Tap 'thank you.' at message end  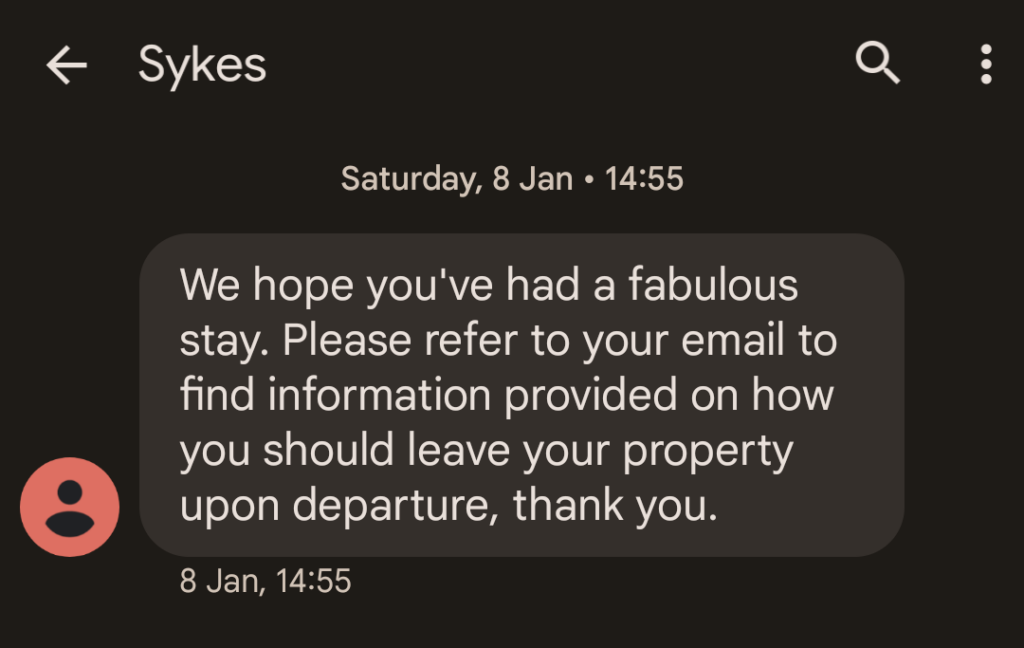pyautogui.click(x=615, y=506)
